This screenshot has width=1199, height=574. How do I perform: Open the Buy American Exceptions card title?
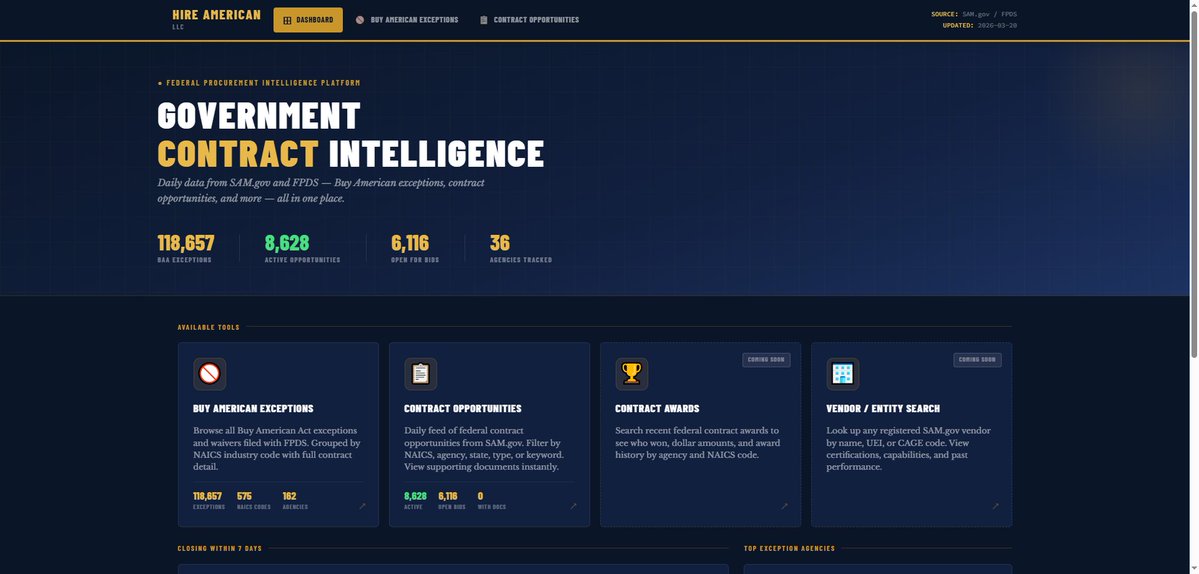pos(253,409)
